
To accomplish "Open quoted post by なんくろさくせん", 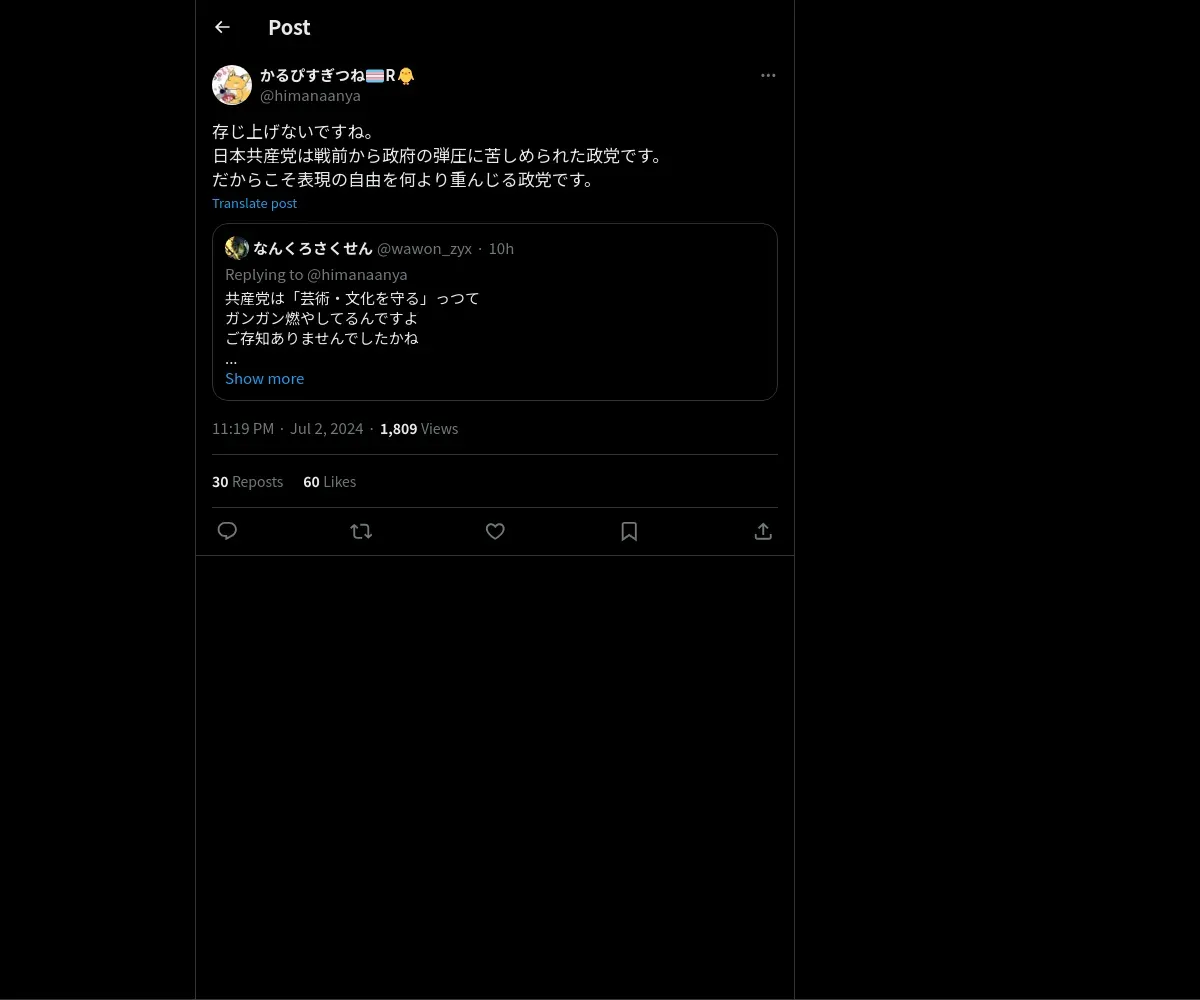I will pyautogui.click(x=495, y=312).
